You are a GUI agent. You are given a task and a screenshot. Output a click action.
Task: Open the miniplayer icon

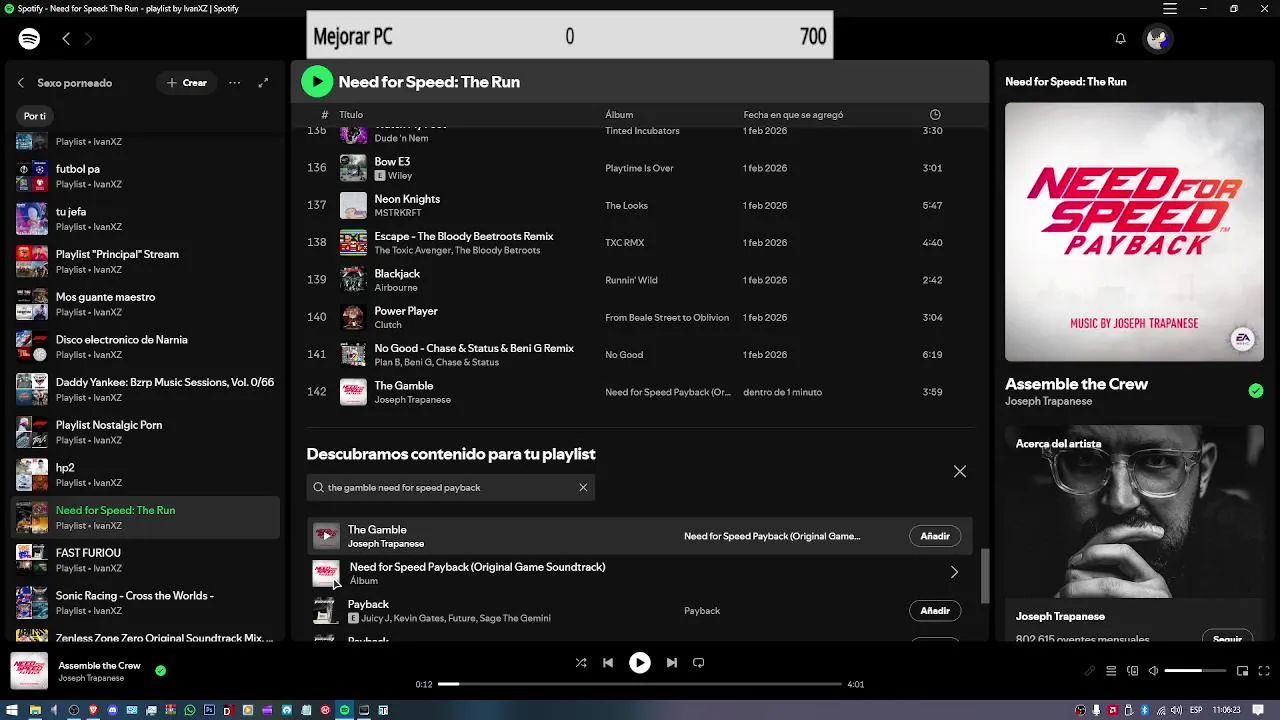click(x=1242, y=671)
